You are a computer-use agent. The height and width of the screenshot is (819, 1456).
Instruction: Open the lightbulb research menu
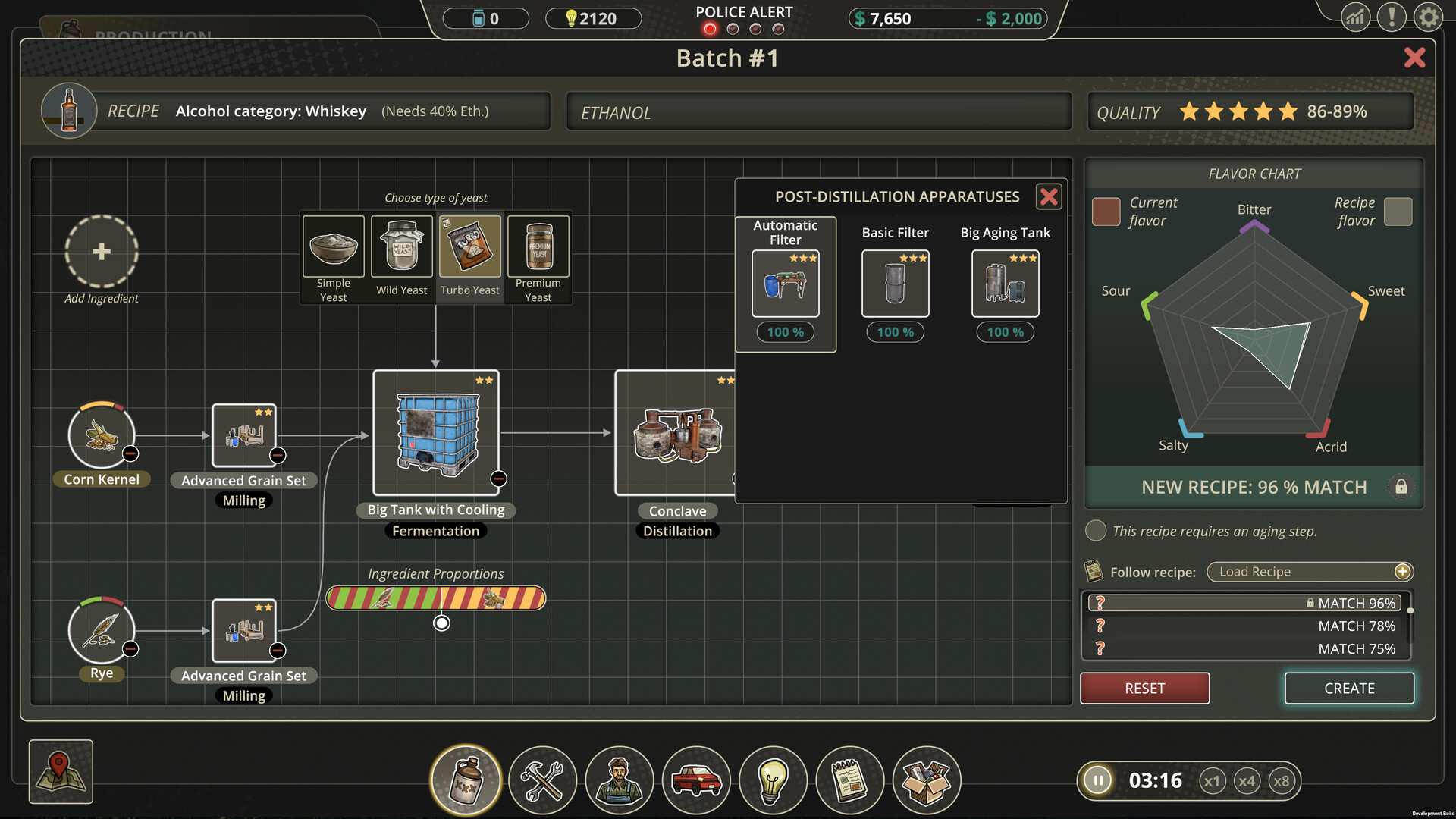click(773, 780)
